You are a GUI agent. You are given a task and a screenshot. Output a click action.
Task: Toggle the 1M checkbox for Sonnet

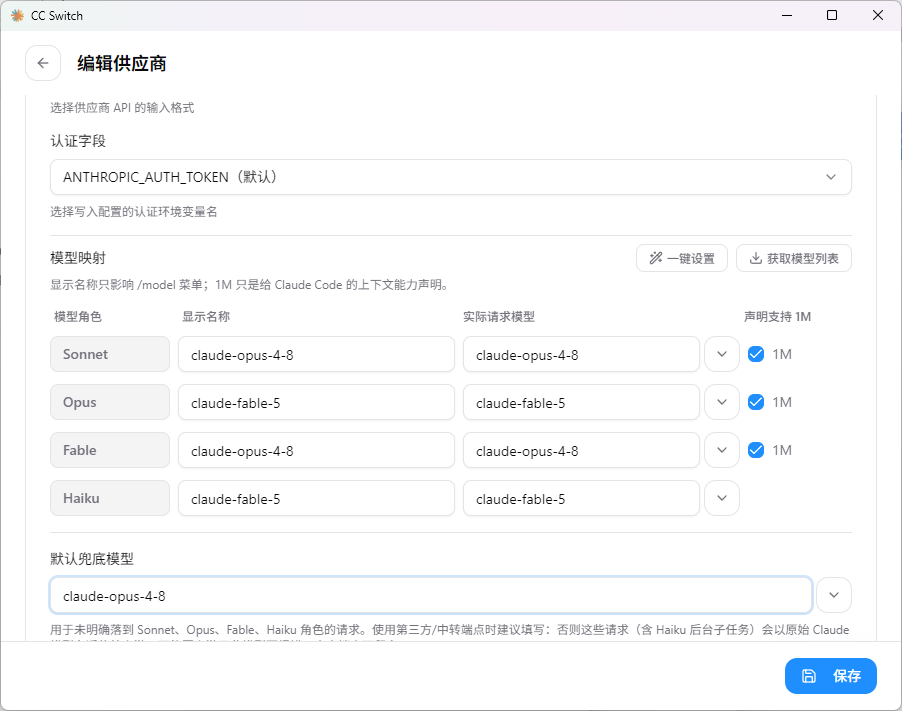click(756, 354)
